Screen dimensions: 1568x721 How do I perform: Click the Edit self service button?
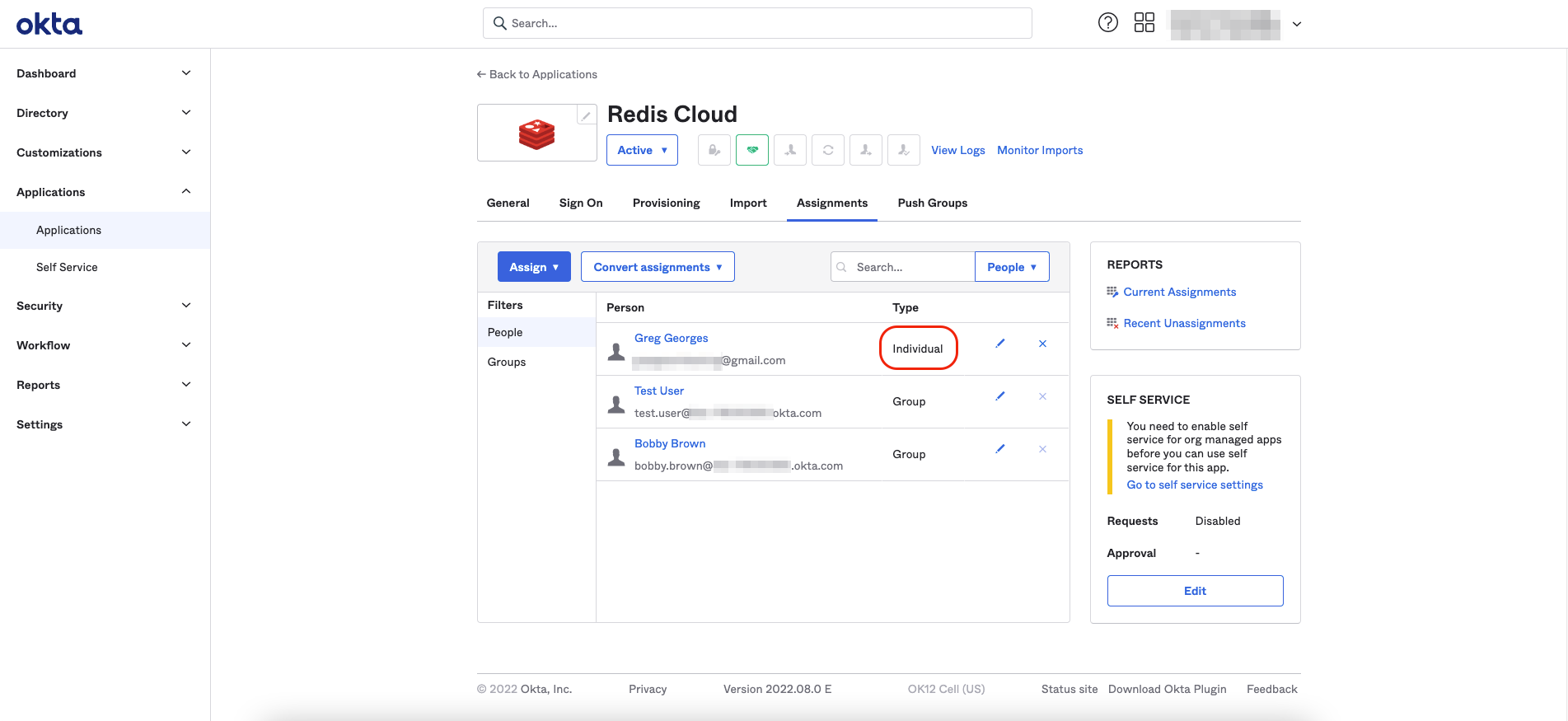coord(1194,591)
